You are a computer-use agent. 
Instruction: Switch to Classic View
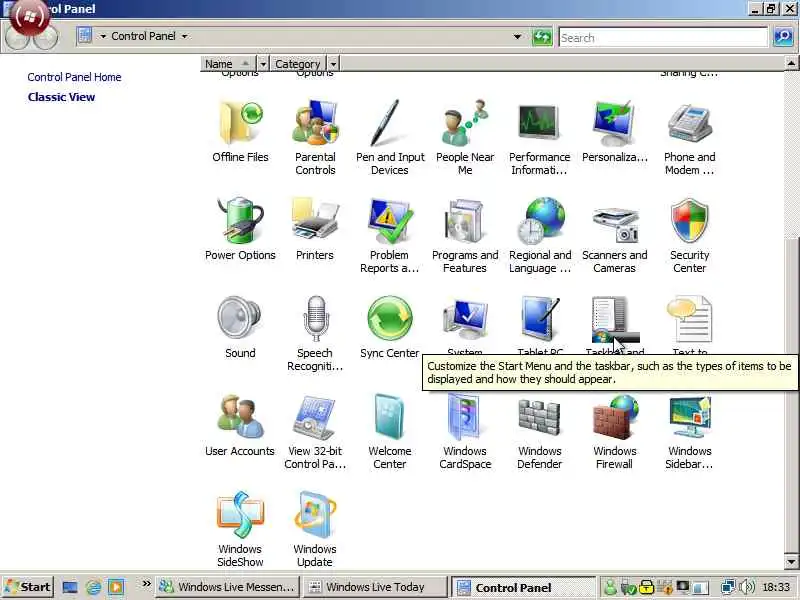tap(61, 97)
